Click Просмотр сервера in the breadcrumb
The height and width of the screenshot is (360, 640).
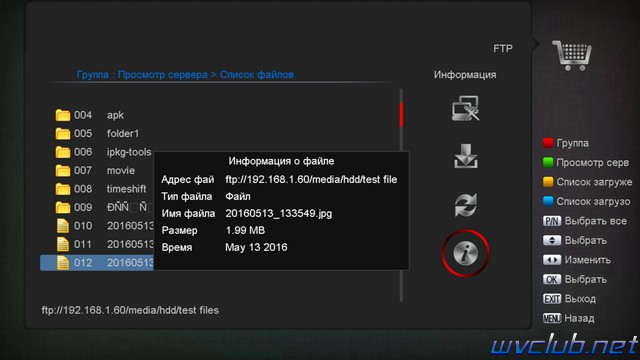(x=162, y=75)
